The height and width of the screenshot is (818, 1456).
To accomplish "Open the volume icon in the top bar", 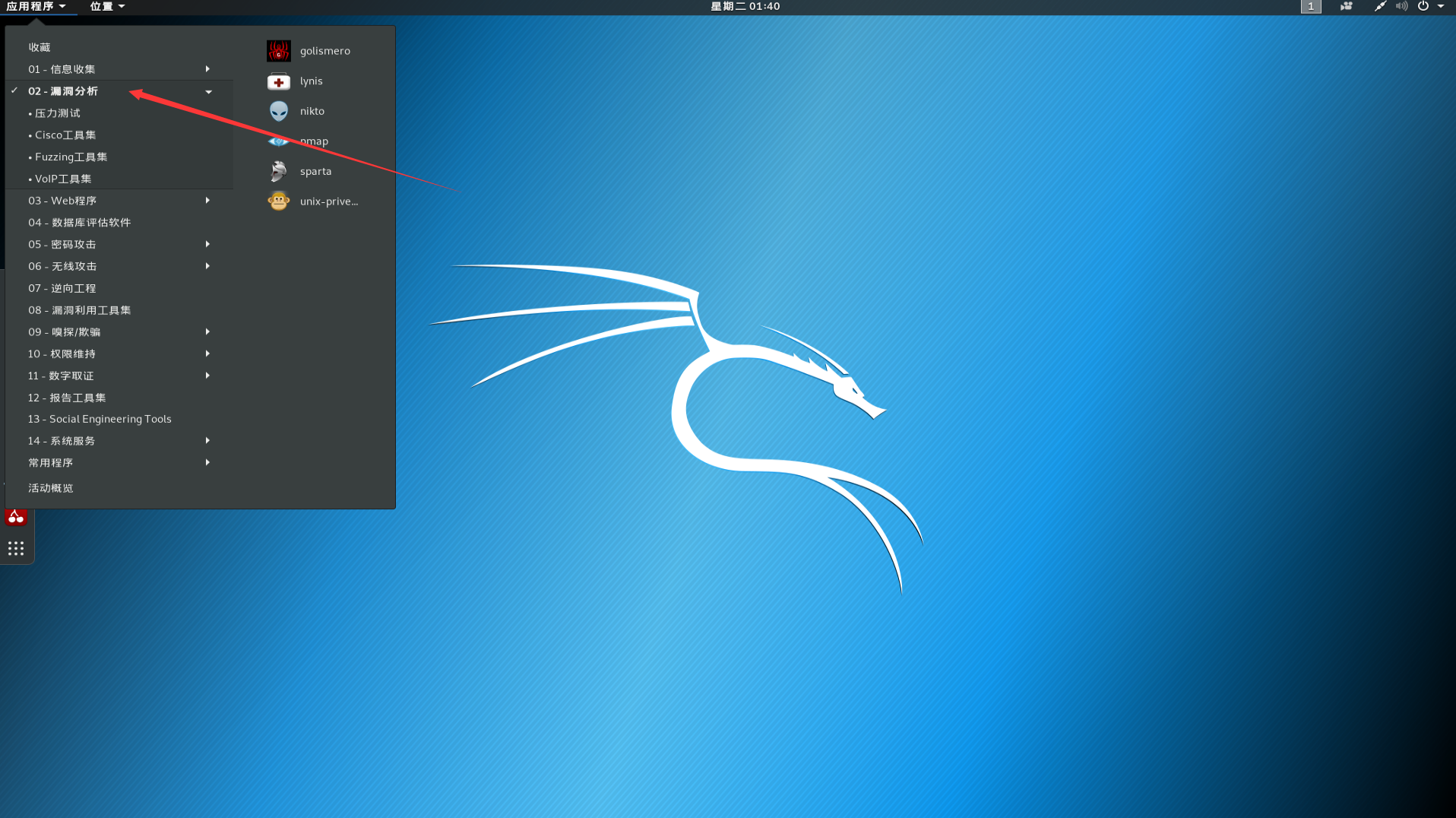I will click(1401, 6).
